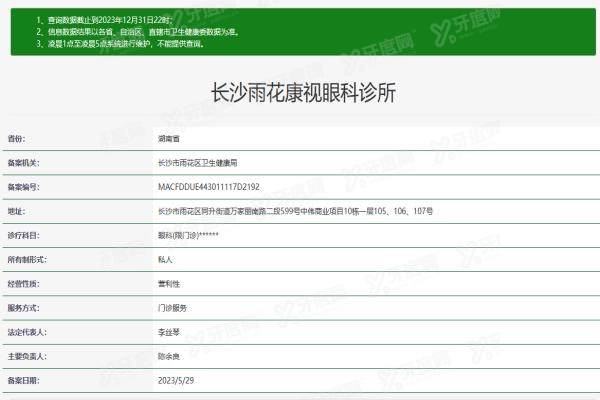
Task: Click the 经营性质 label
Action: [x=23, y=284]
